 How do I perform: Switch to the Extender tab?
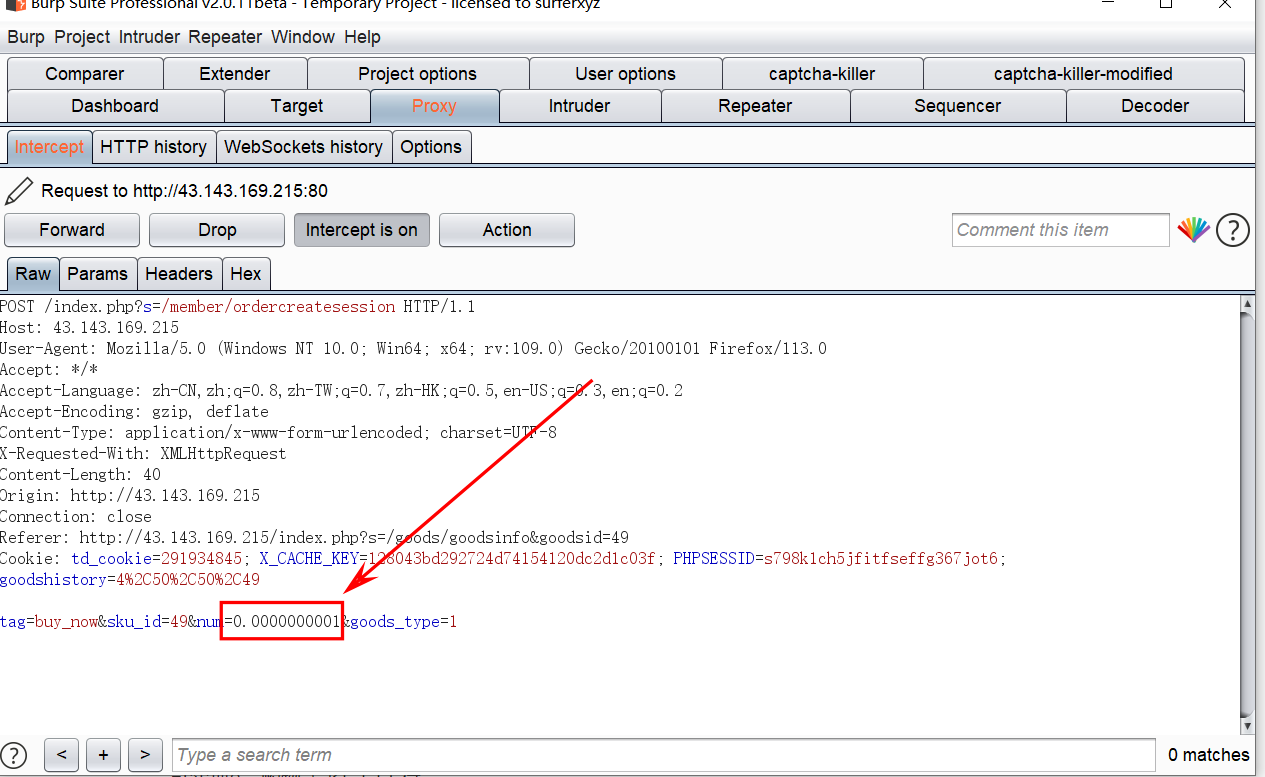coord(235,74)
